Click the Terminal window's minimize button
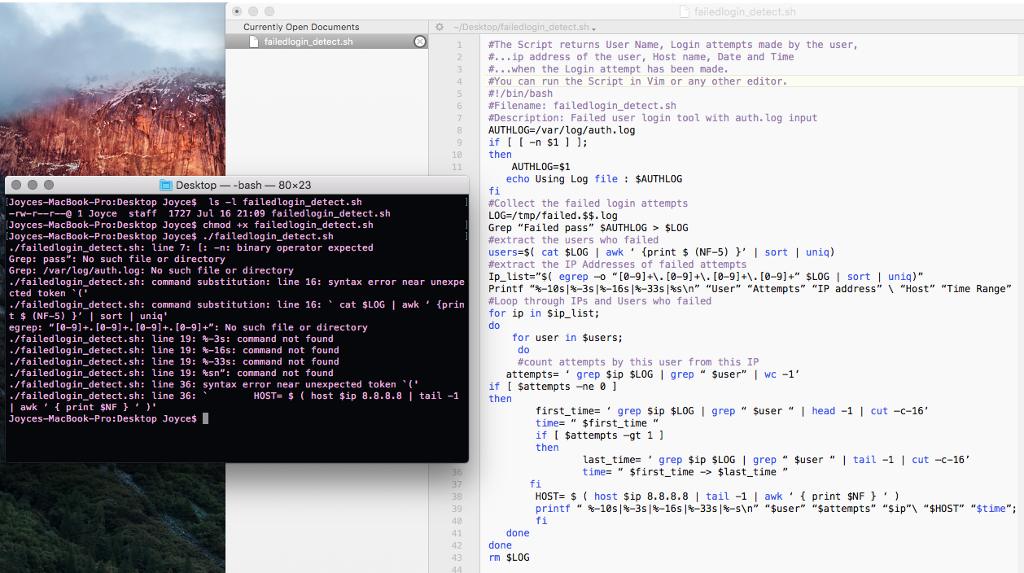The image size is (1024, 573). click(x=33, y=185)
